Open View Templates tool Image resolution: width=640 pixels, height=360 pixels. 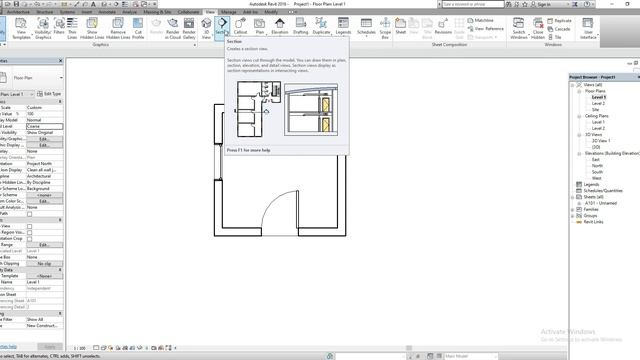[x=21, y=28]
